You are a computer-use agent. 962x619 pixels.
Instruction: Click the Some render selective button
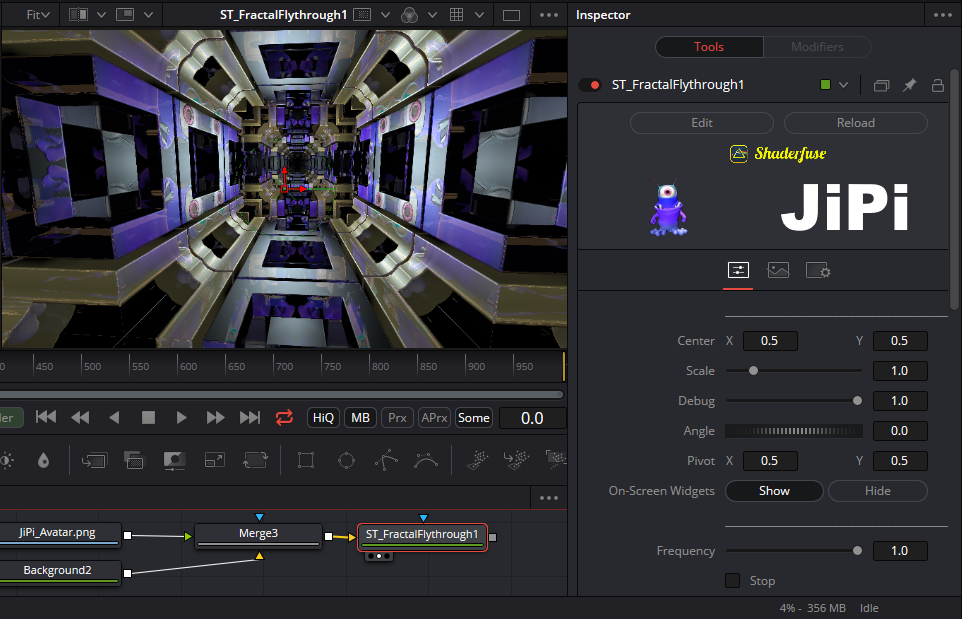474,418
